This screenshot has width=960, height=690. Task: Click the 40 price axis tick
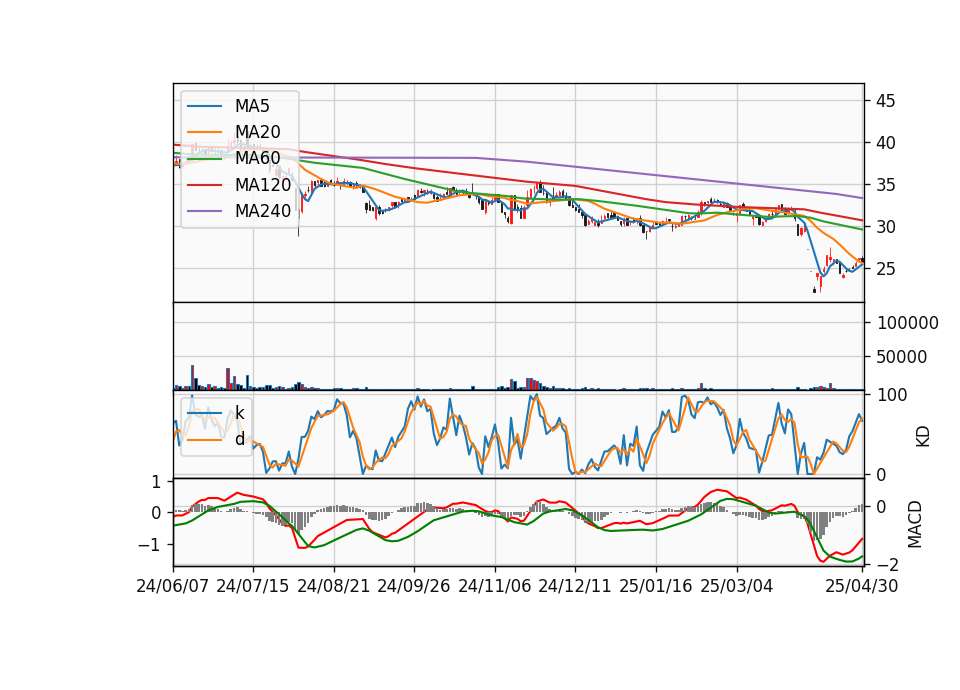click(x=885, y=143)
